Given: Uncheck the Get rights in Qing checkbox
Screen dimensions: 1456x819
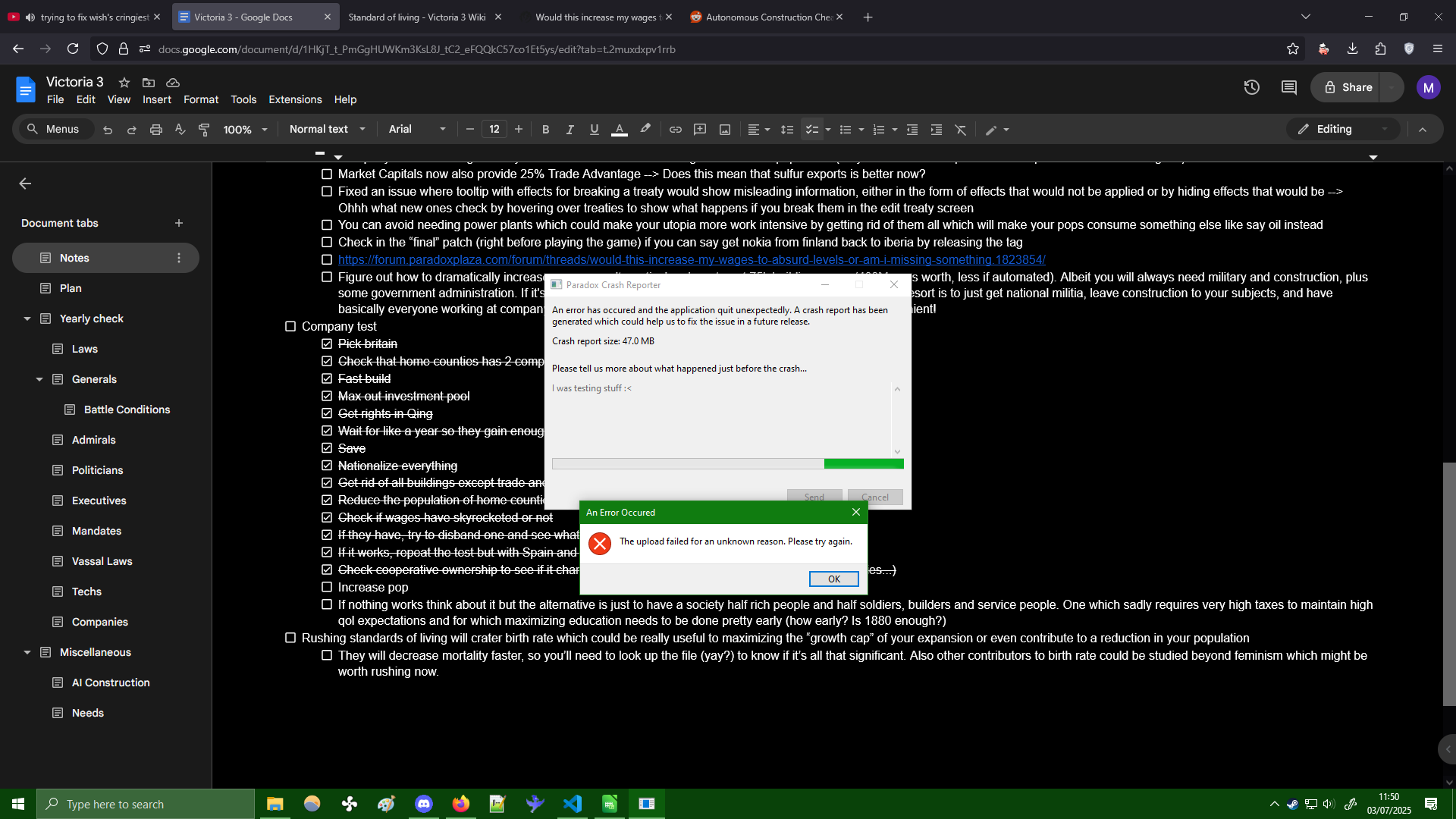Looking at the screenshot, I should (327, 413).
